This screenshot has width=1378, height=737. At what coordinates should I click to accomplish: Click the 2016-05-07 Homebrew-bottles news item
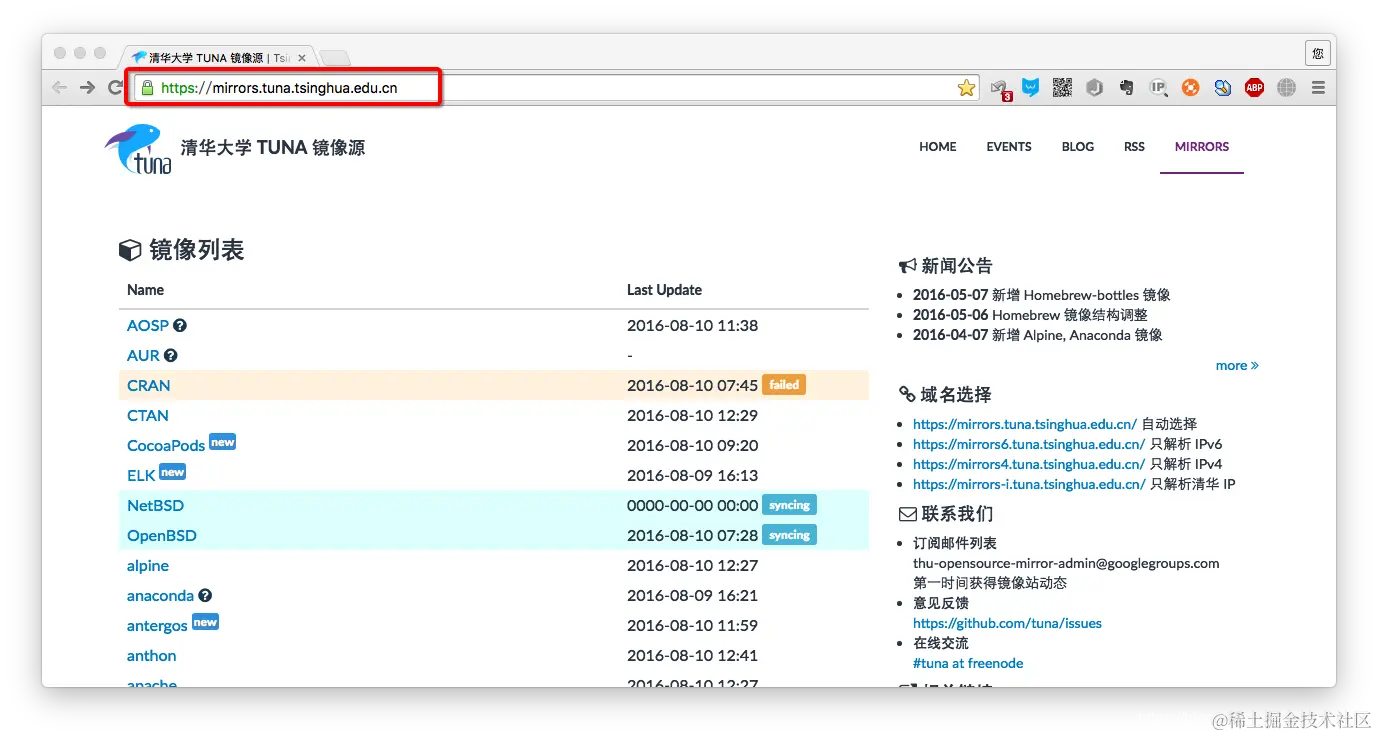[1041, 295]
